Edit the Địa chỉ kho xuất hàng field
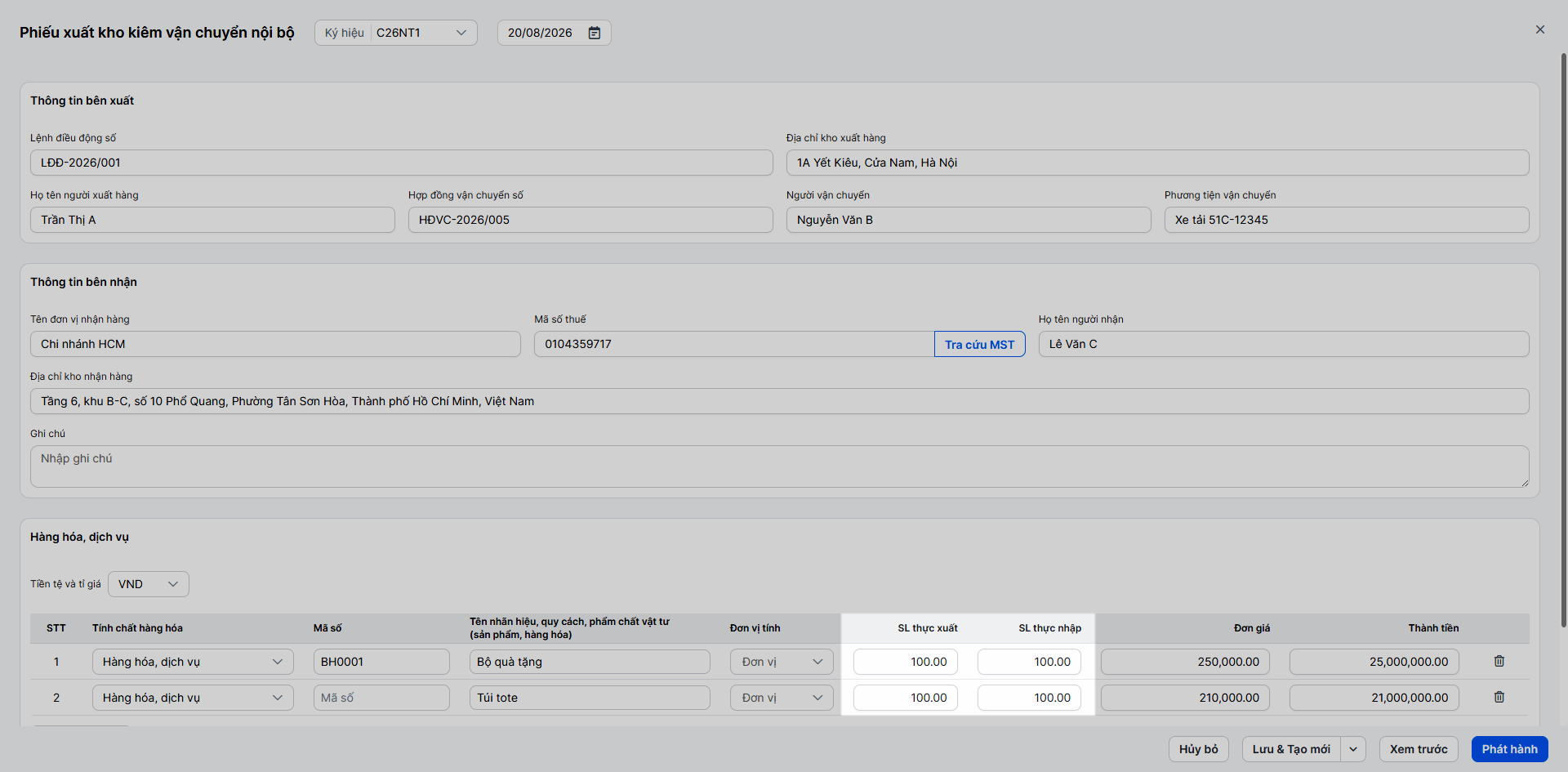Viewport: 1568px width, 772px height. click(x=1158, y=163)
